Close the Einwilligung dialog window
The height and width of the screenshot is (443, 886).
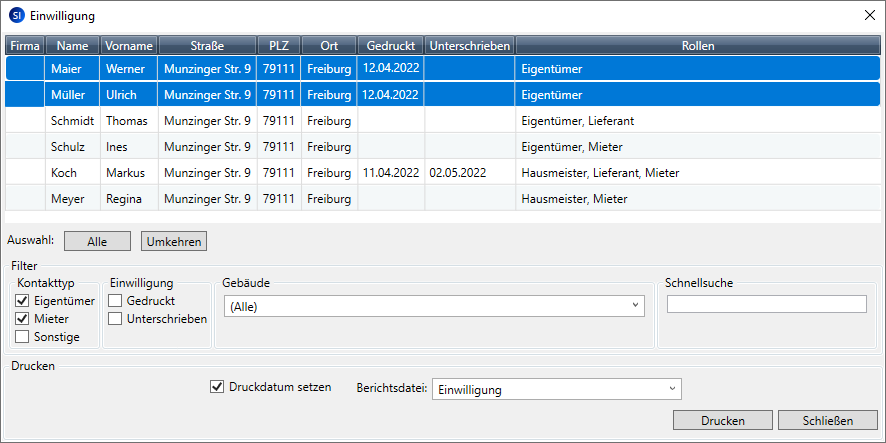point(867,15)
